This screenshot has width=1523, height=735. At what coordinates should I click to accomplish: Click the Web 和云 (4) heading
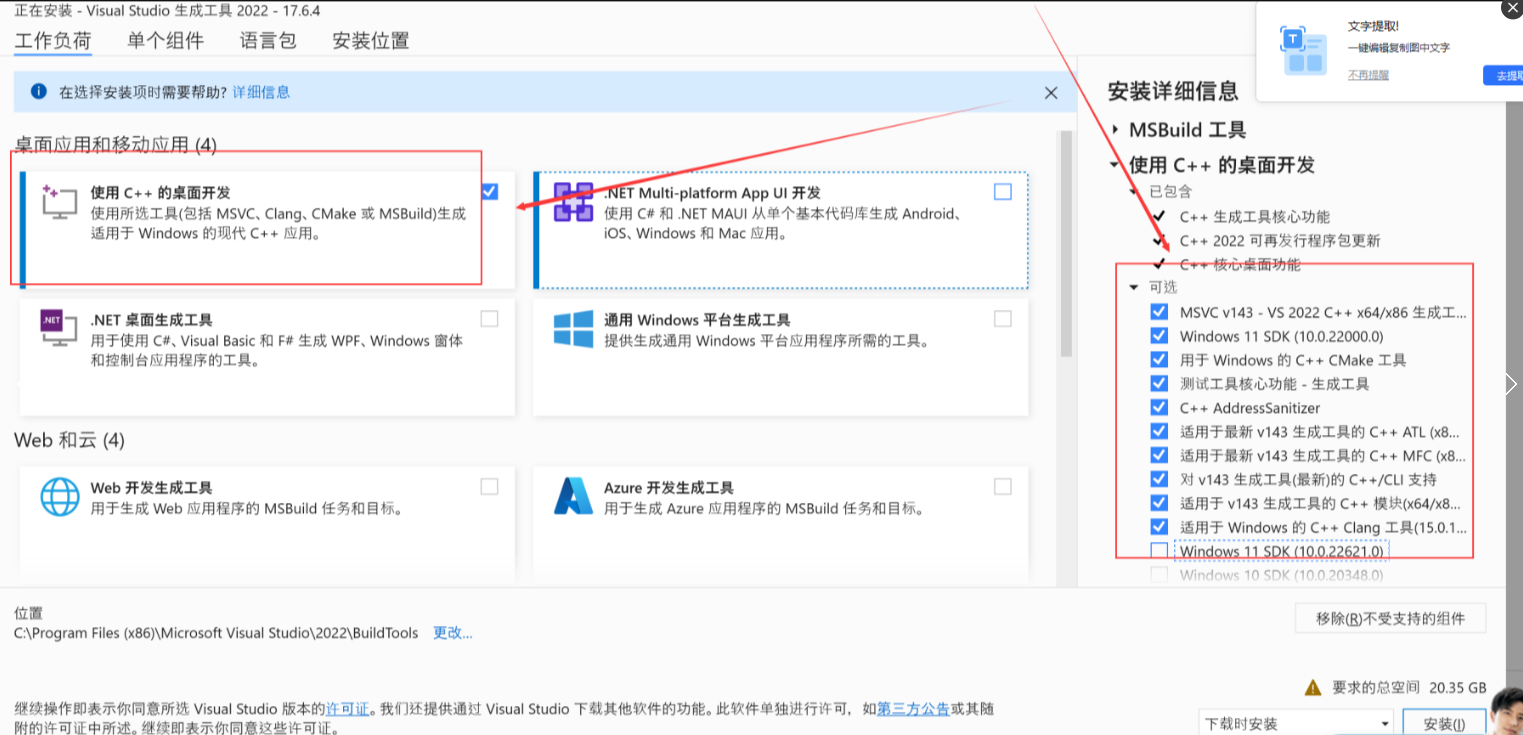click(69, 440)
